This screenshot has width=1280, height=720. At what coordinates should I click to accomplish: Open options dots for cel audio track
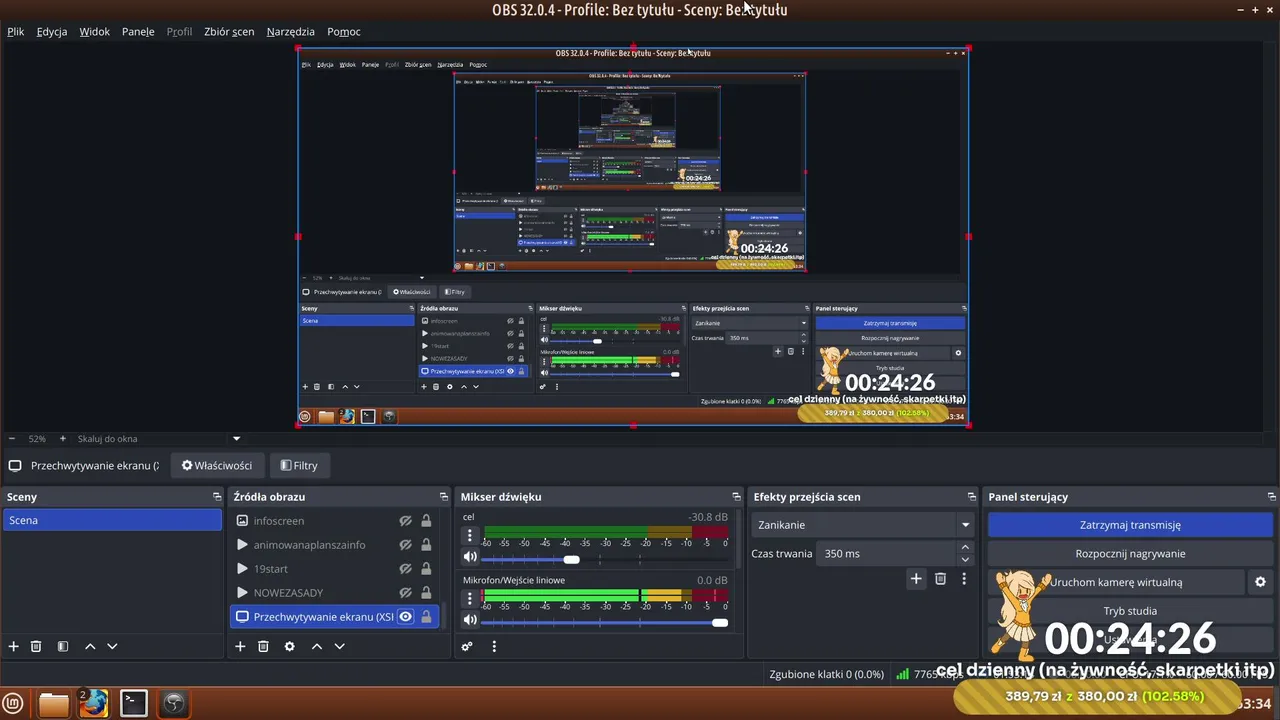pos(470,535)
